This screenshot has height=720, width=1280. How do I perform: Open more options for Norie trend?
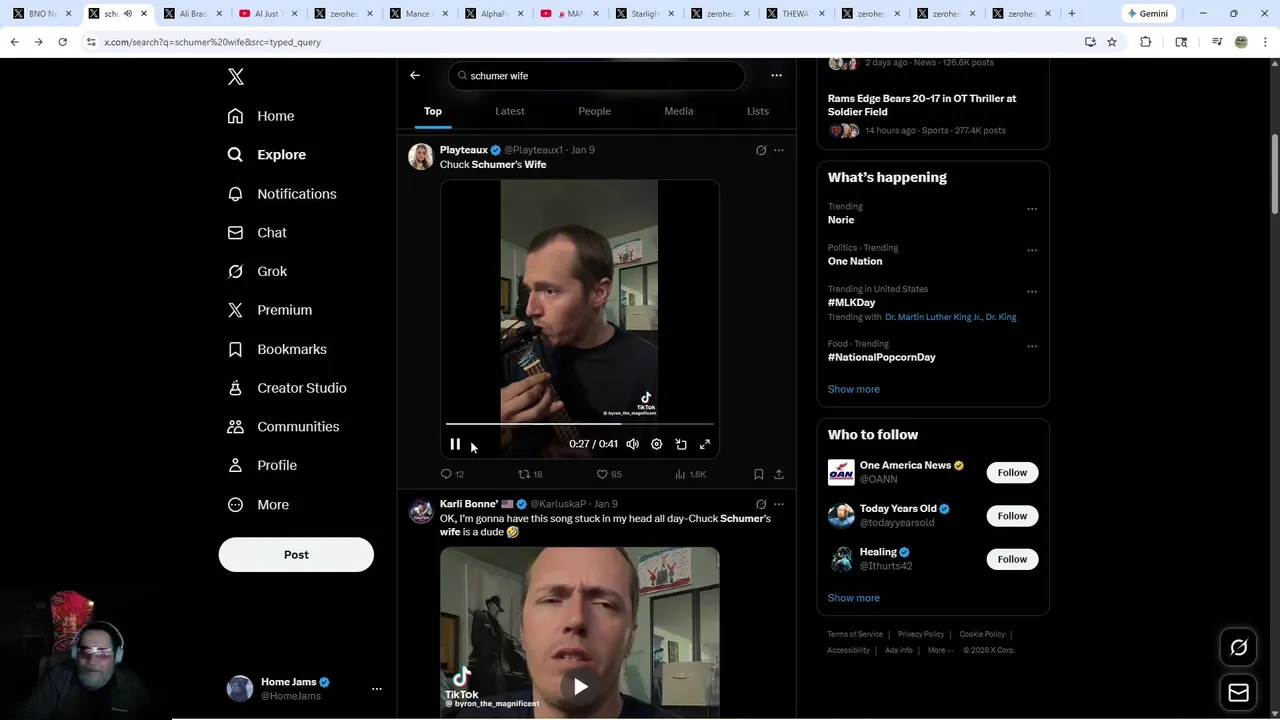click(x=1032, y=209)
